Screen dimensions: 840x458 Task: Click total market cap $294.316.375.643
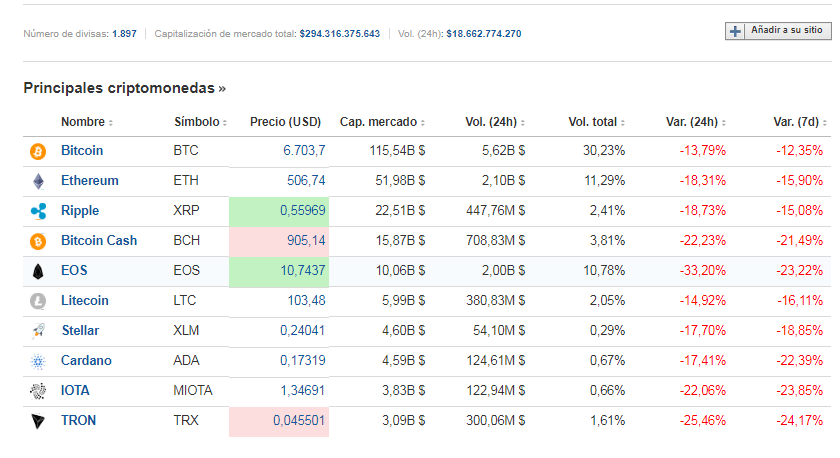coord(340,34)
